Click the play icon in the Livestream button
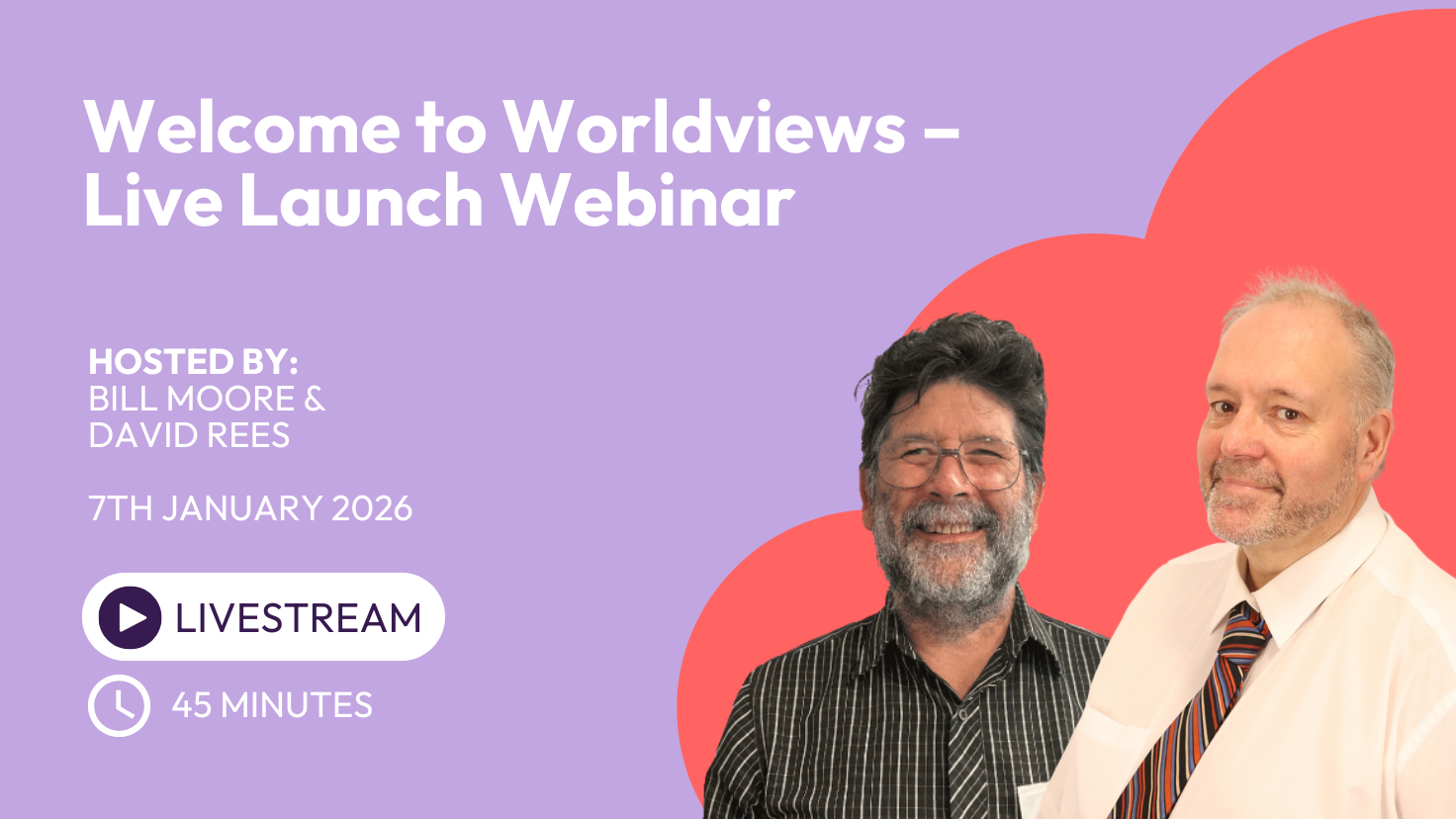 pyautogui.click(x=130, y=617)
